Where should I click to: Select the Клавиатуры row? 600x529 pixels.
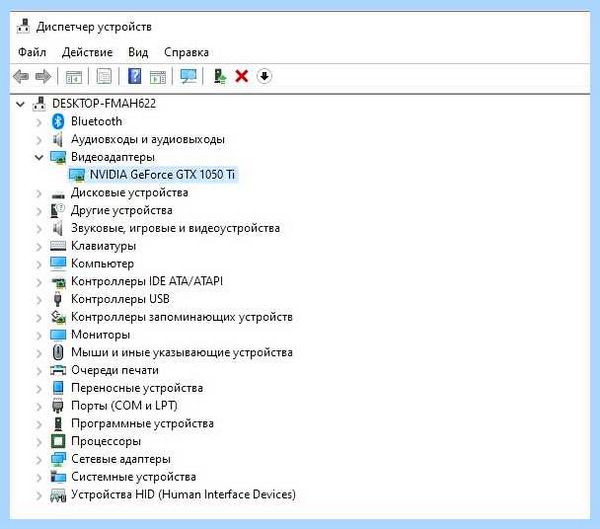coord(103,246)
